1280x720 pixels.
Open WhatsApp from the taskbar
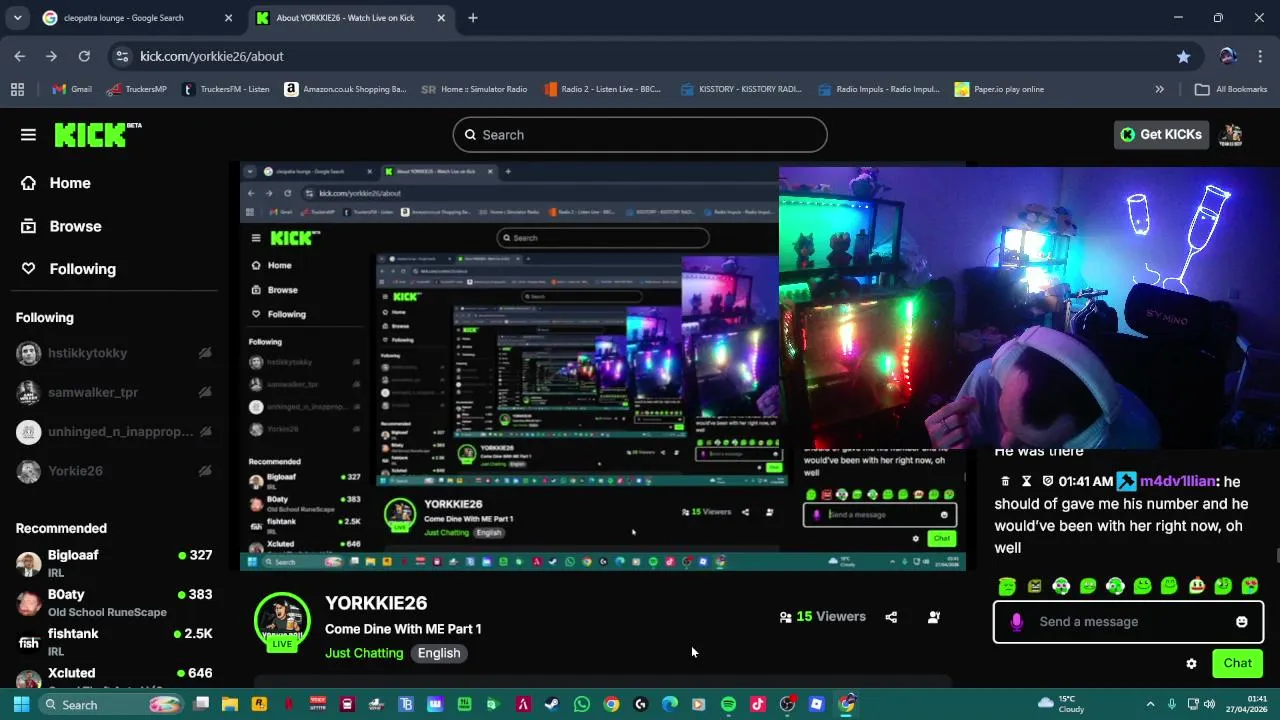point(582,704)
